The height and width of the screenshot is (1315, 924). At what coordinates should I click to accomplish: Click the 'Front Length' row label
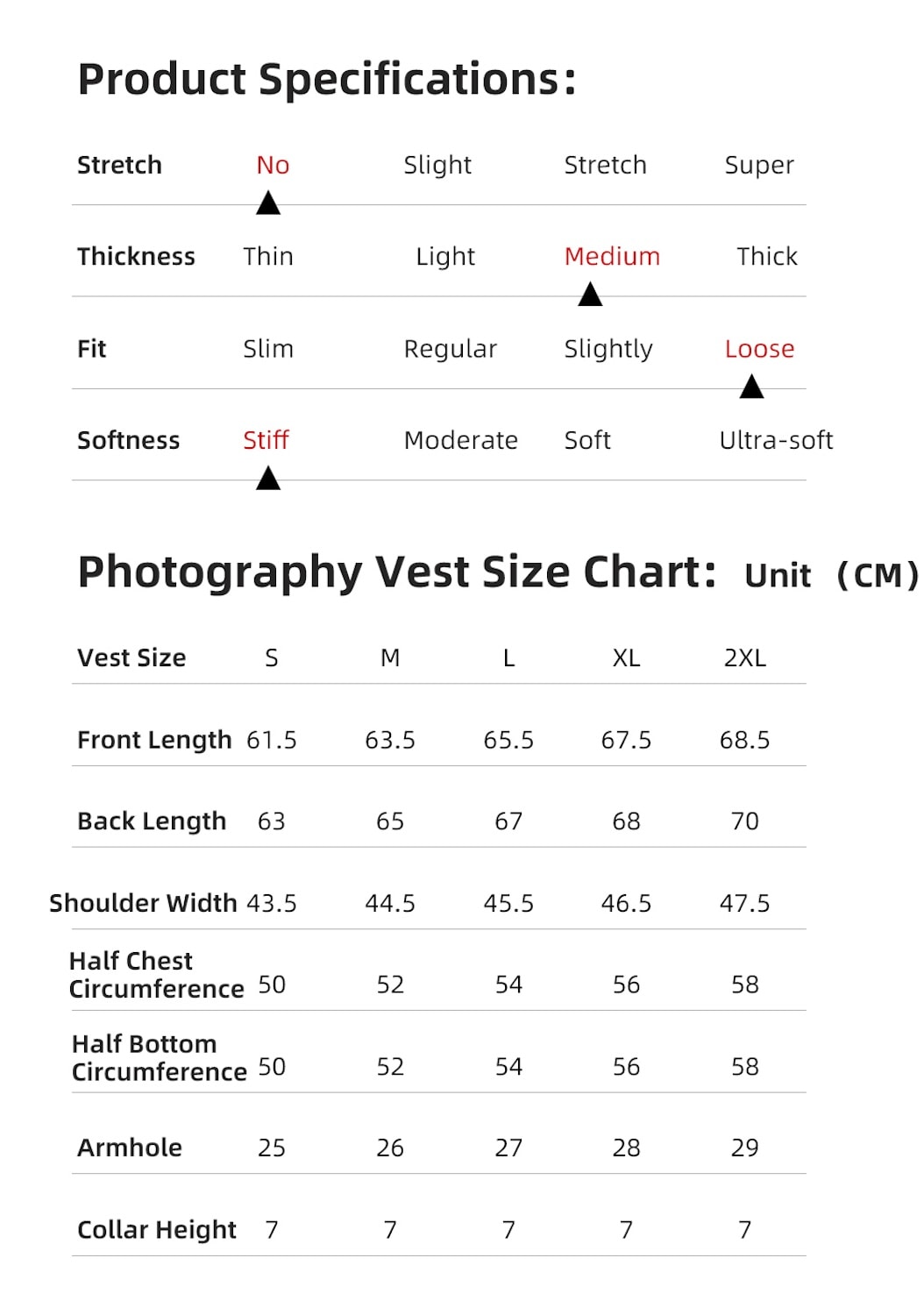tap(154, 740)
